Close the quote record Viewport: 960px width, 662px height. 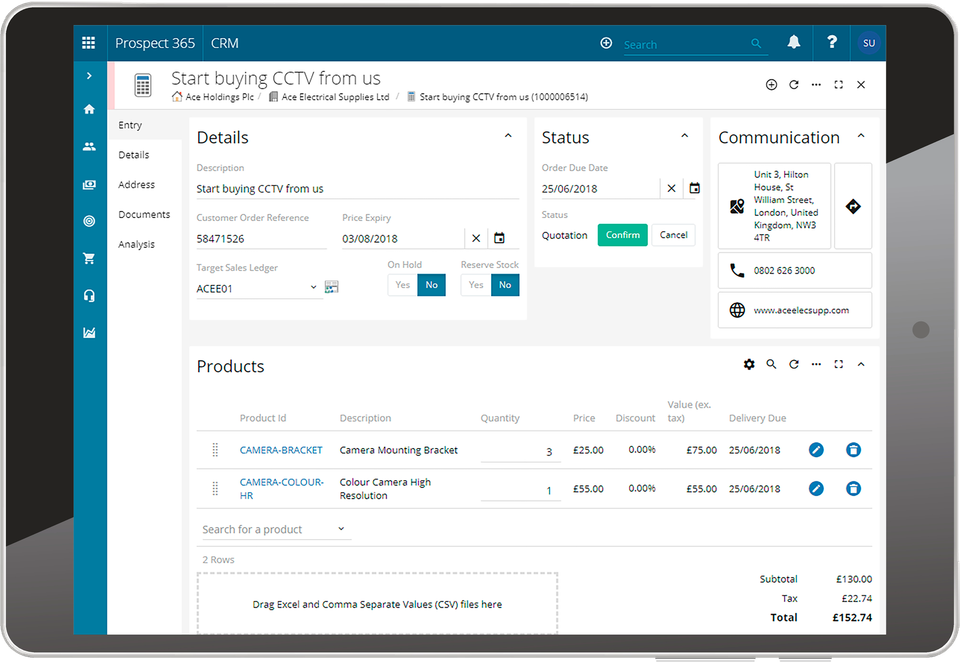coord(861,85)
